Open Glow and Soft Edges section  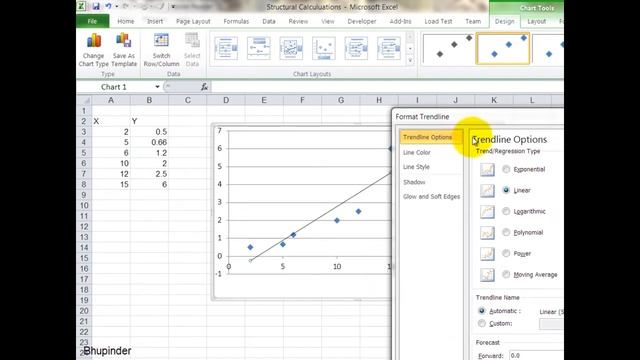coord(431,197)
